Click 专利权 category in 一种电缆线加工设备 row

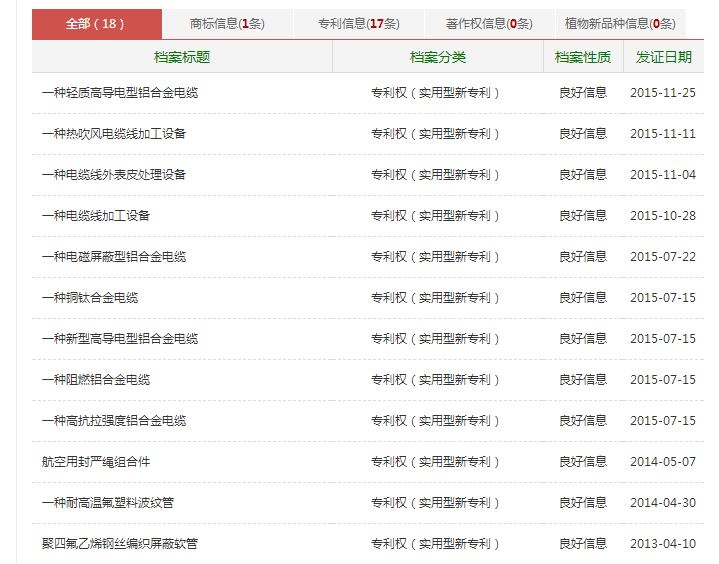(435, 216)
